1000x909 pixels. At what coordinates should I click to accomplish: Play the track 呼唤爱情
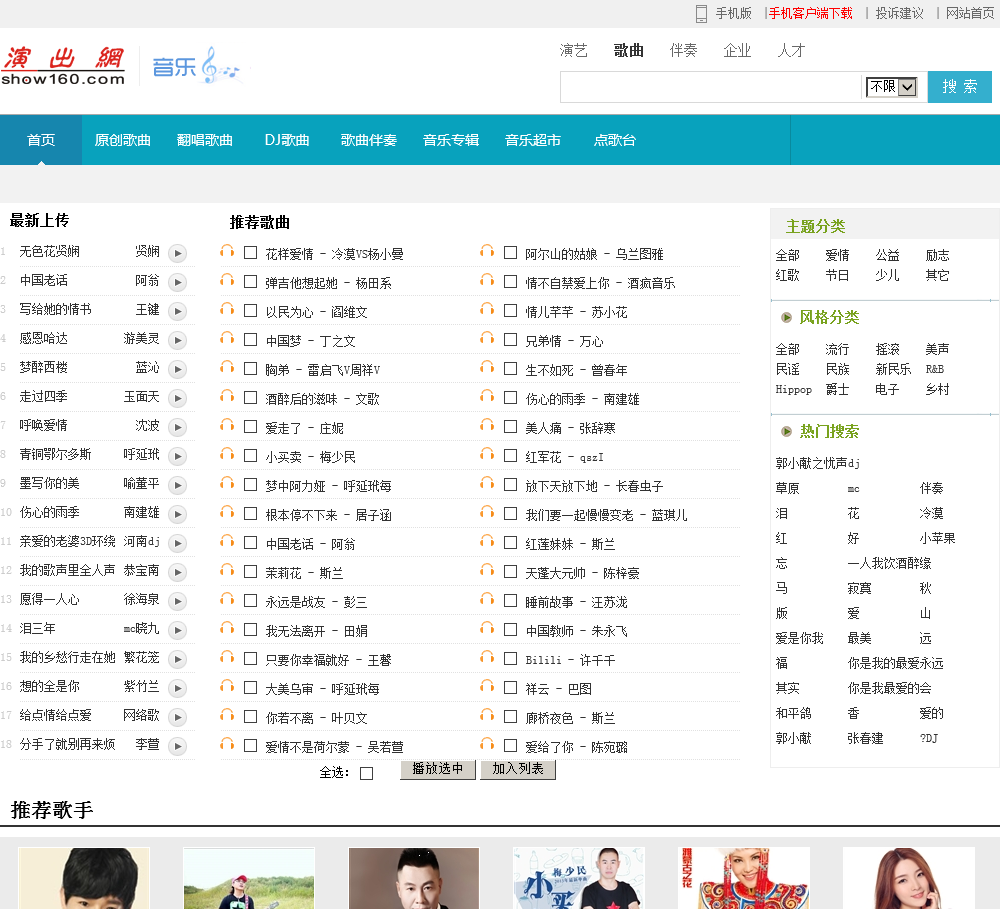tap(177, 427)
